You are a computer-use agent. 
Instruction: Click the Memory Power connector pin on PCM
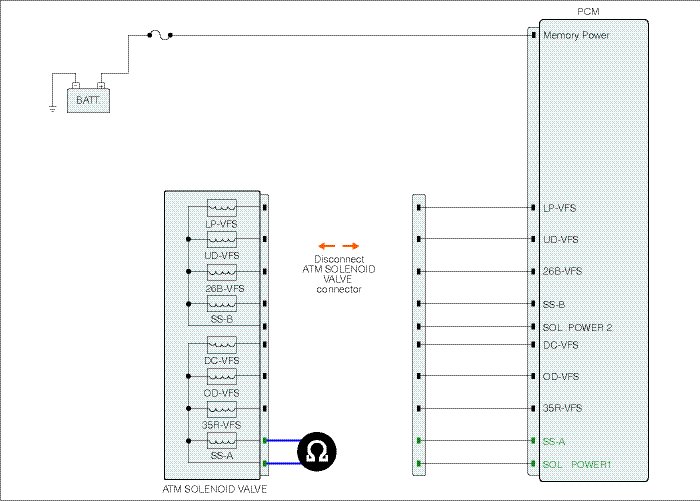click(533, 35)
